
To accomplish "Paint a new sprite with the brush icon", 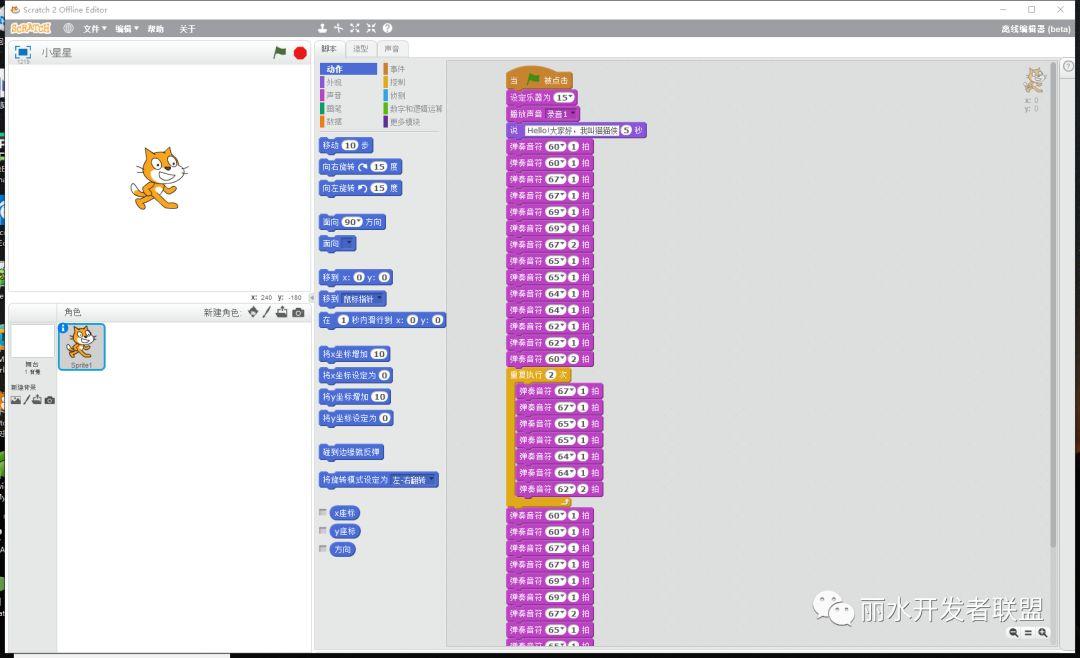I will point(267,312).
